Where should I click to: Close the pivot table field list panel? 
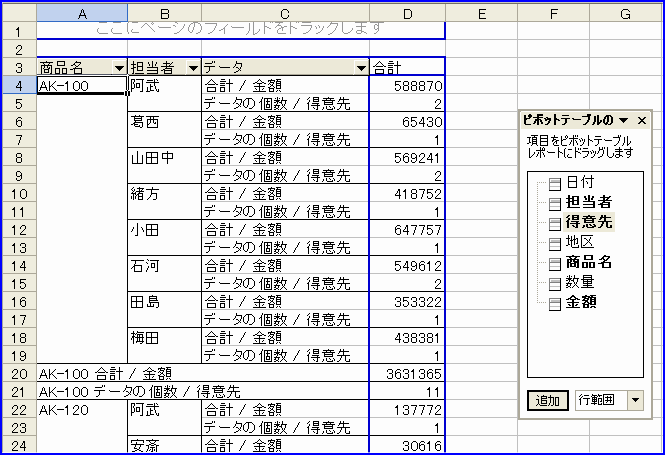[642, 121]
